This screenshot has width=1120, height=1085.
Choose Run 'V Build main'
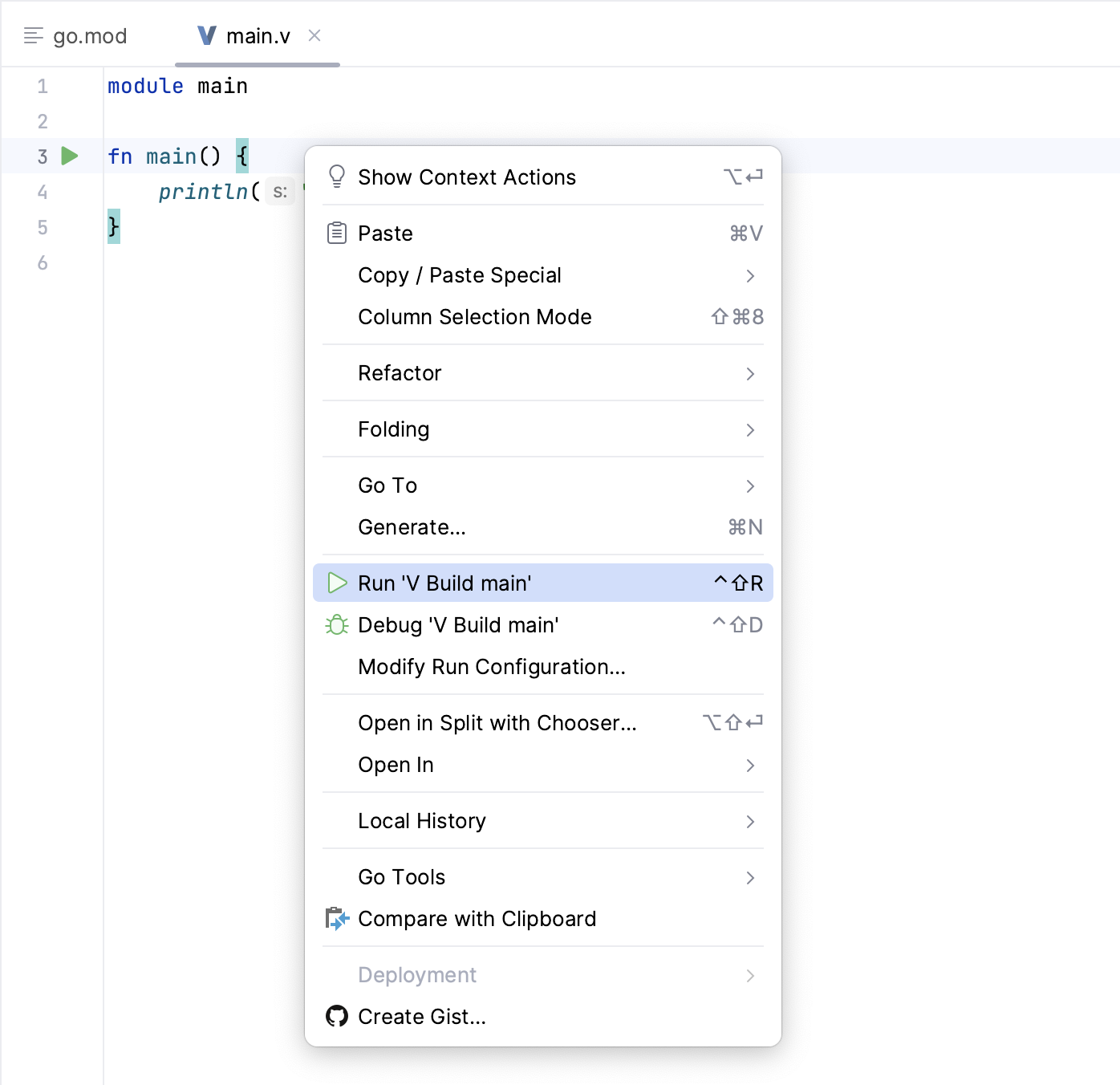click(444, 583)
